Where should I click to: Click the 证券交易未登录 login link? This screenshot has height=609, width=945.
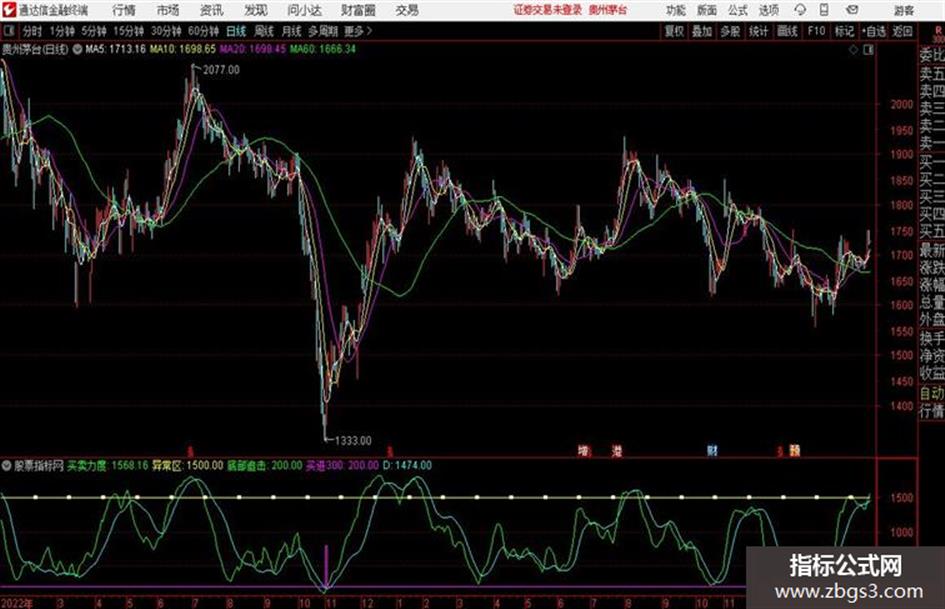547,10
